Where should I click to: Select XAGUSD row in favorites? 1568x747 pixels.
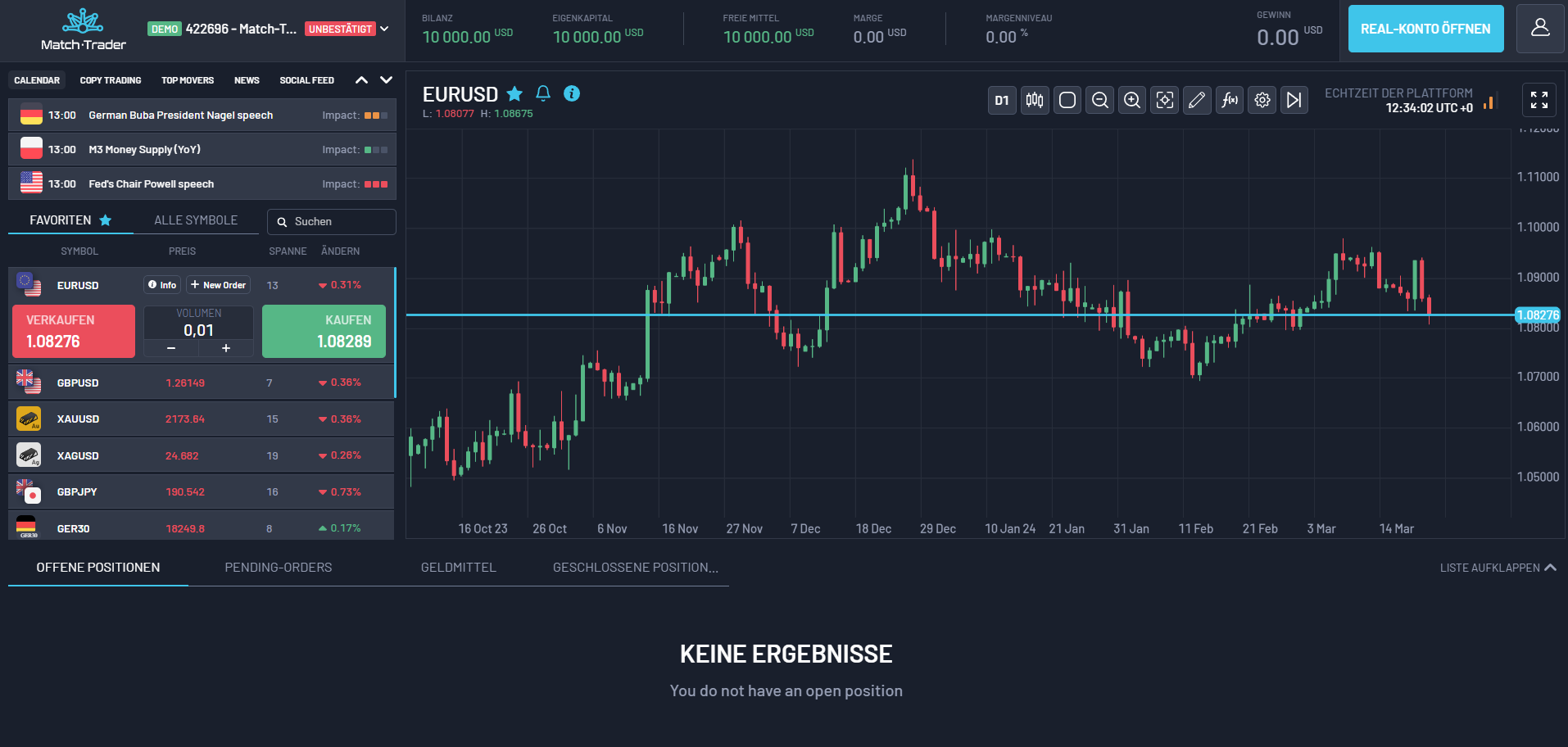[x=201, y=455]
